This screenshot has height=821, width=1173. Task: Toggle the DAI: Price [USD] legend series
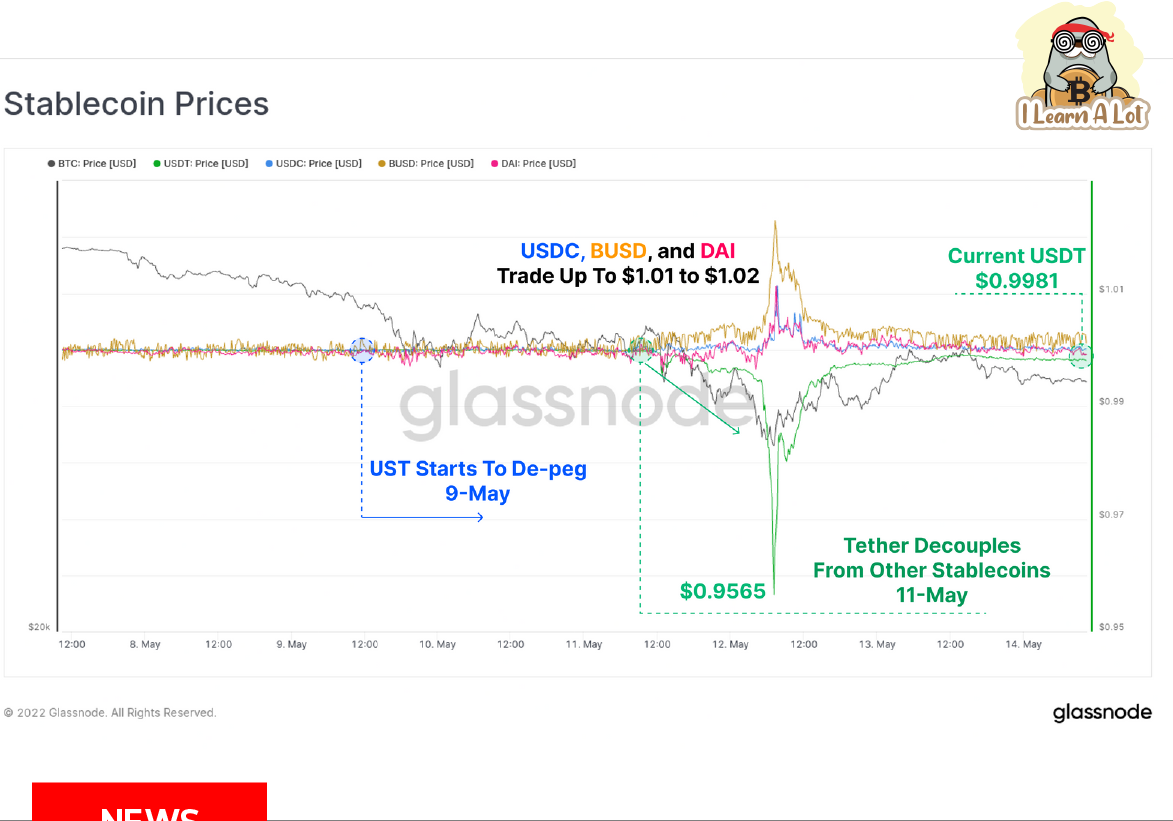pos(533,163)
